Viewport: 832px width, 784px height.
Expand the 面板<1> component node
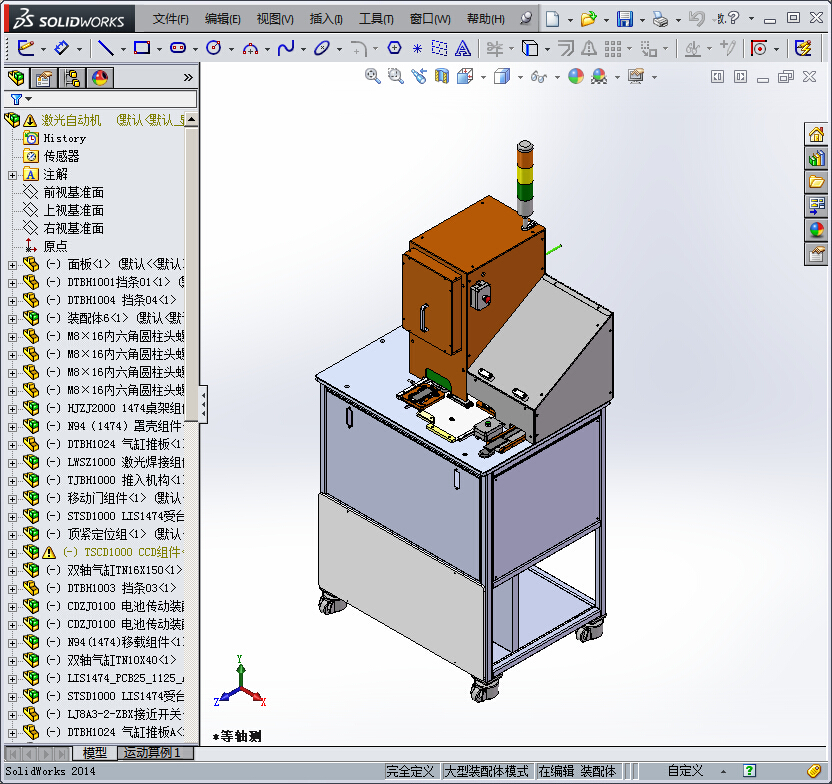[x=12, y=265]
